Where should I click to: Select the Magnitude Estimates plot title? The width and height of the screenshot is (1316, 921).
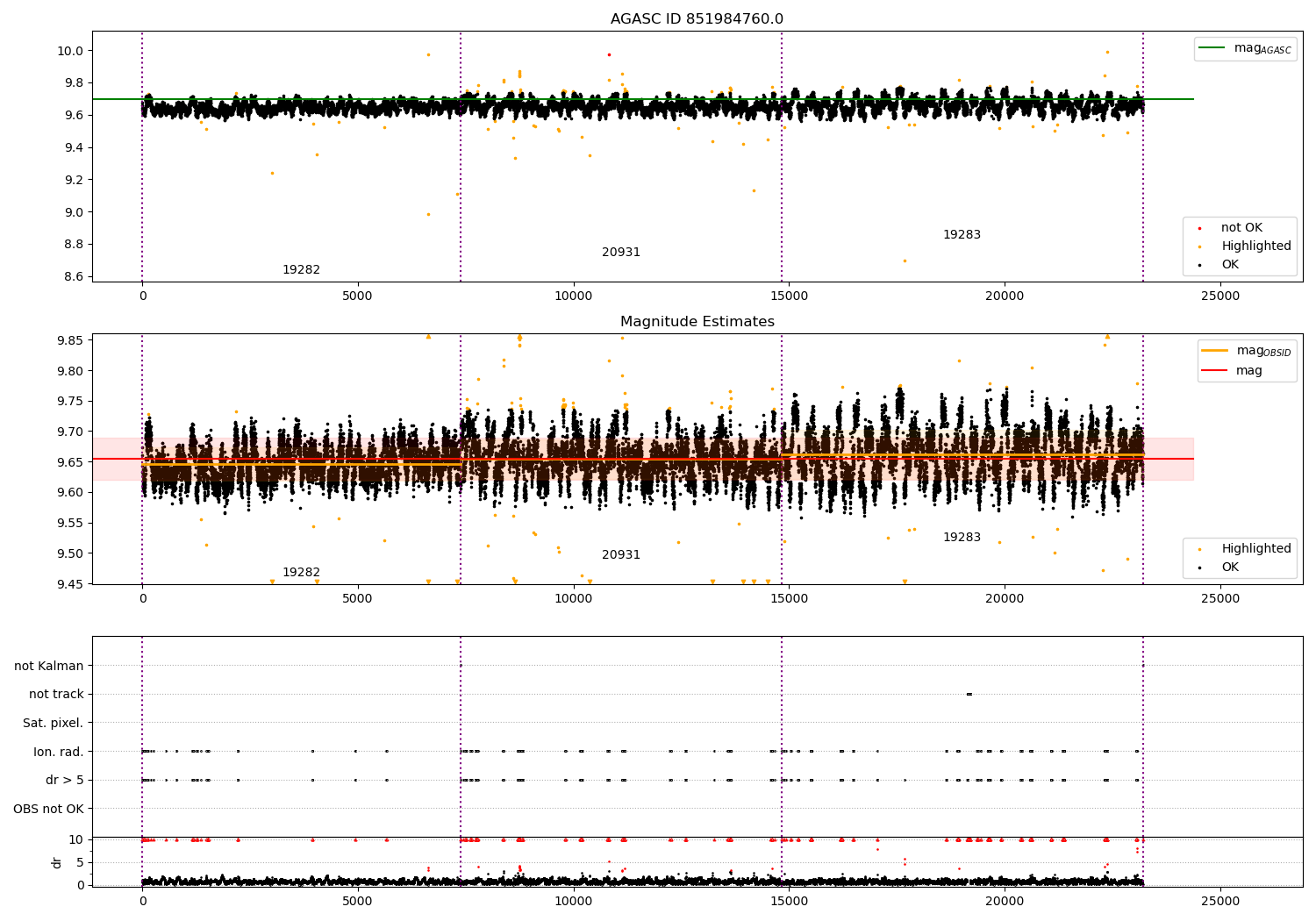697,322
